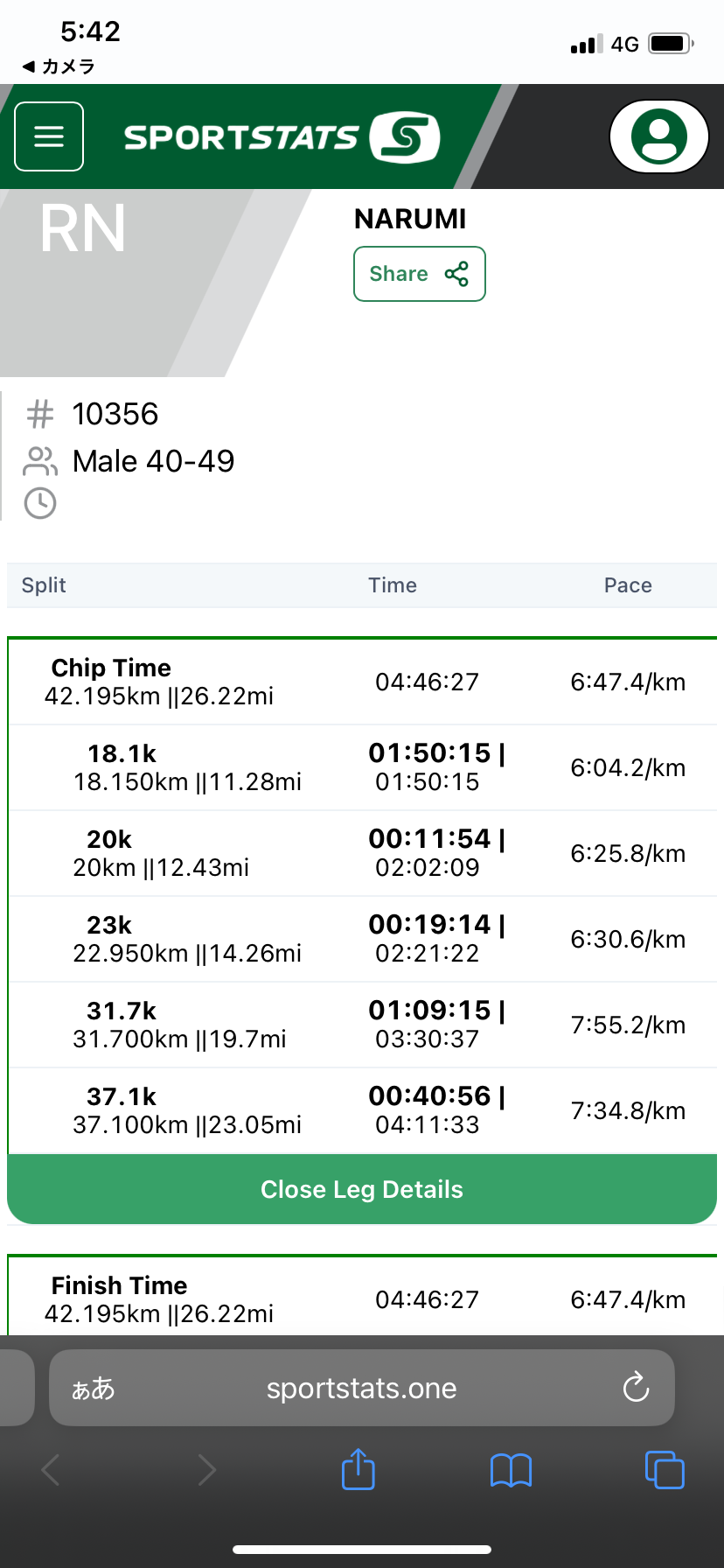Tap the sportstats.one address bar

(362, 1388)
